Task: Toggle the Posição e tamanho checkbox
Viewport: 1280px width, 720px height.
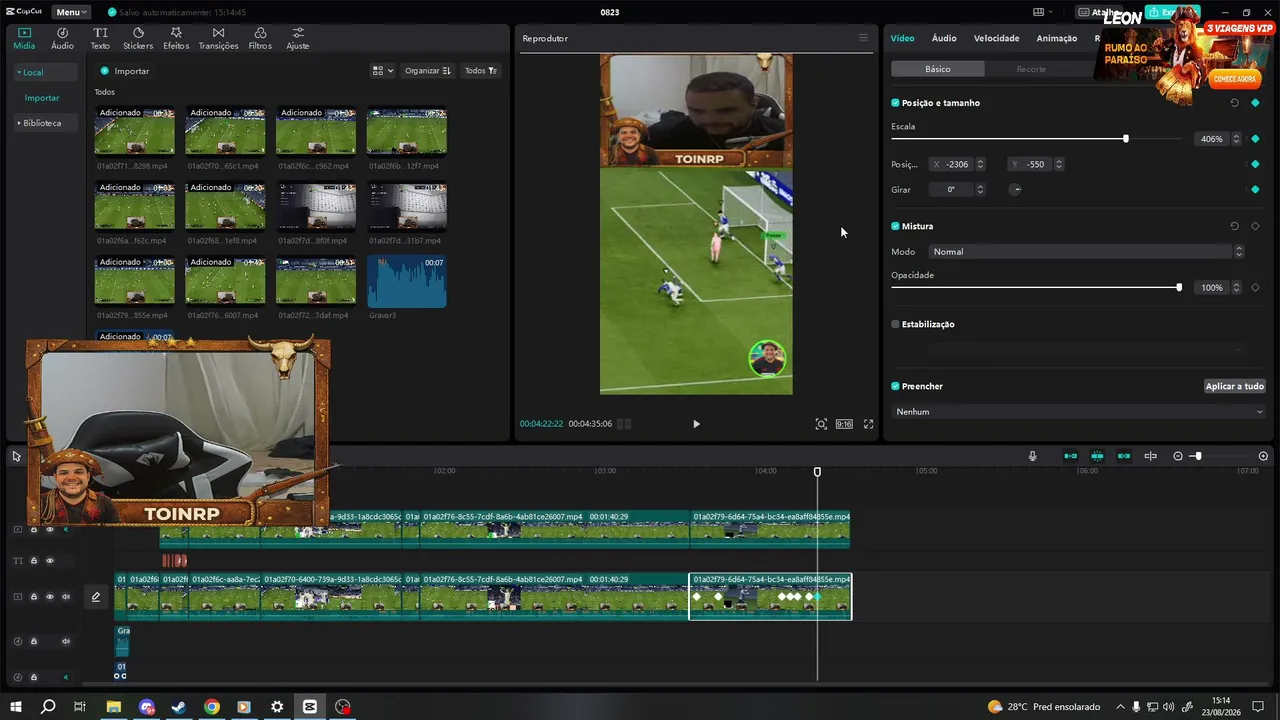Action: coord(895,103)
